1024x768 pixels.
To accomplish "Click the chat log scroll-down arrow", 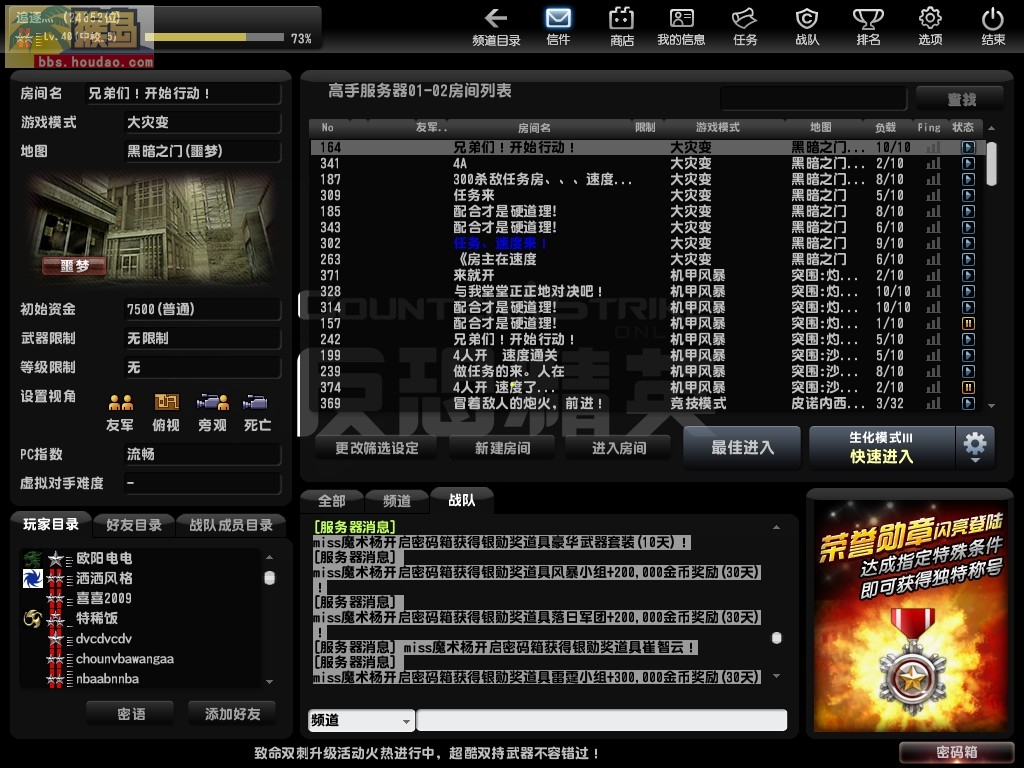I will (776, 677).
